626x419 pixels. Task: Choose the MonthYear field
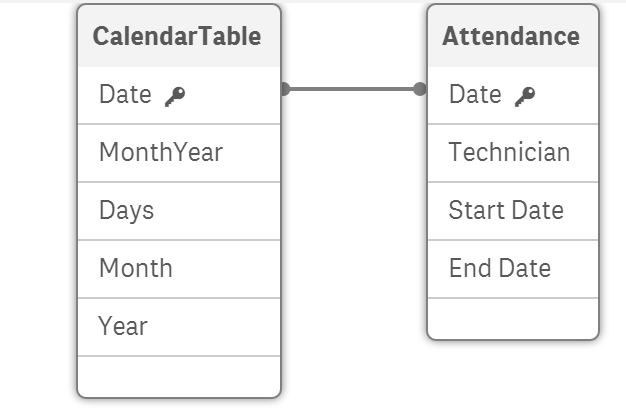click(161, 153)
